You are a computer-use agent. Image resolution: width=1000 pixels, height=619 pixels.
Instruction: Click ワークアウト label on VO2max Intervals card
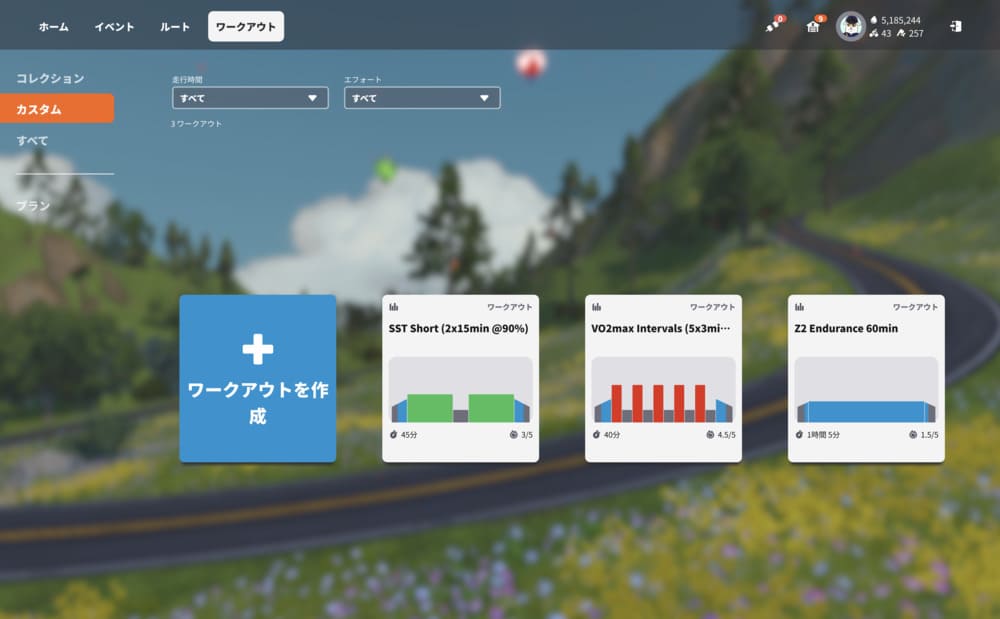(x=712, y=307)
